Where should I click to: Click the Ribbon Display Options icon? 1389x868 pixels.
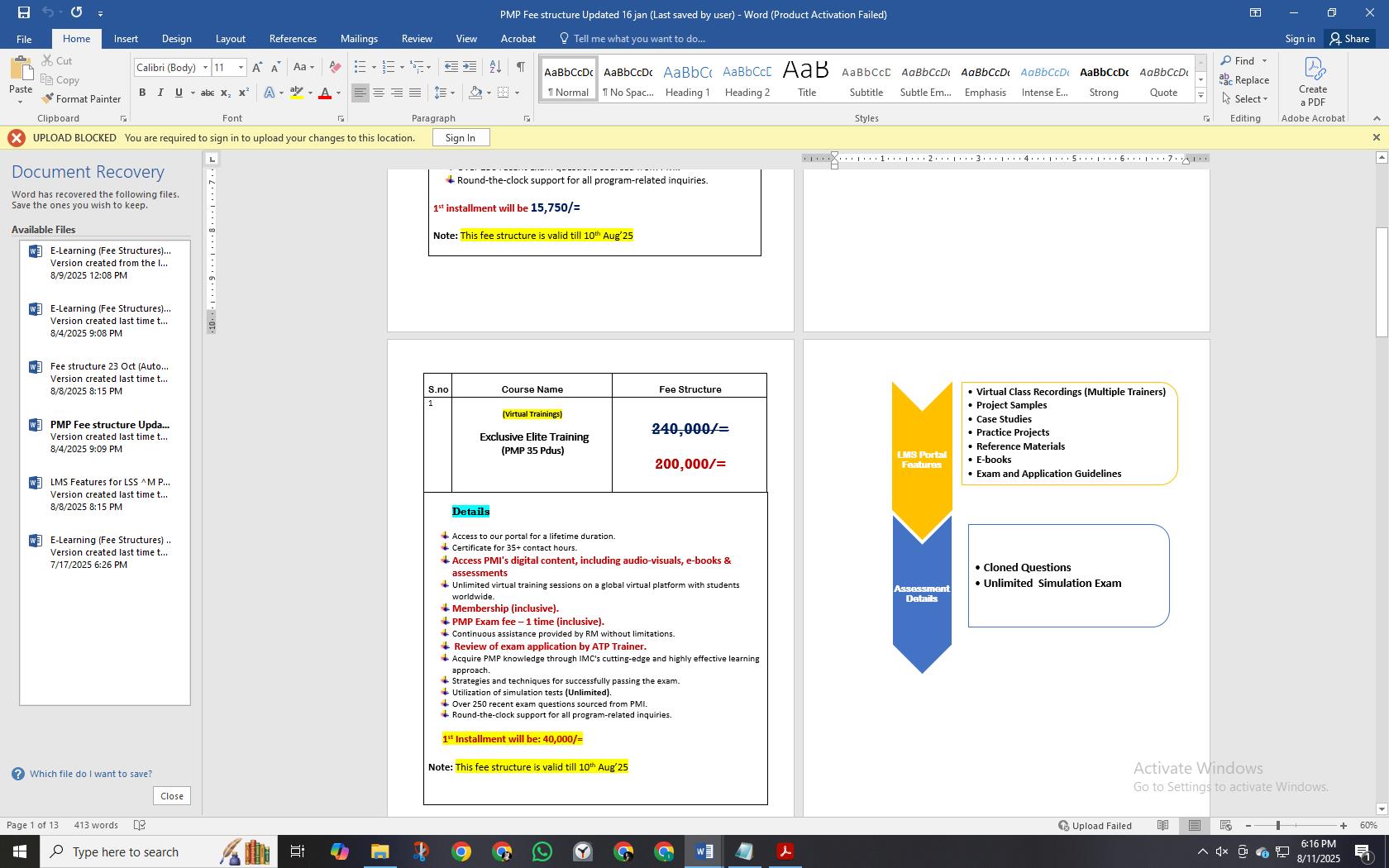1255,12
